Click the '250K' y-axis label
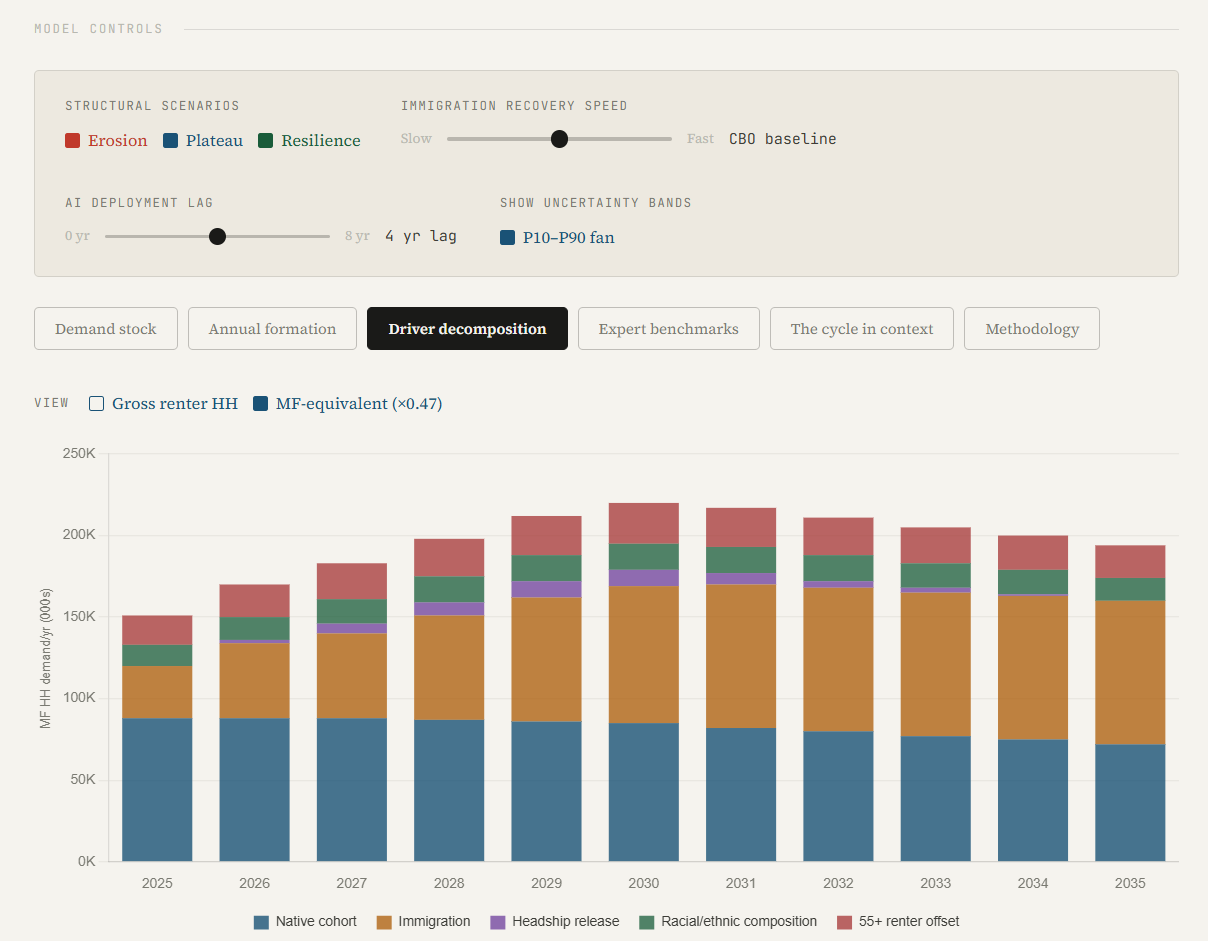 pos(79,453)
